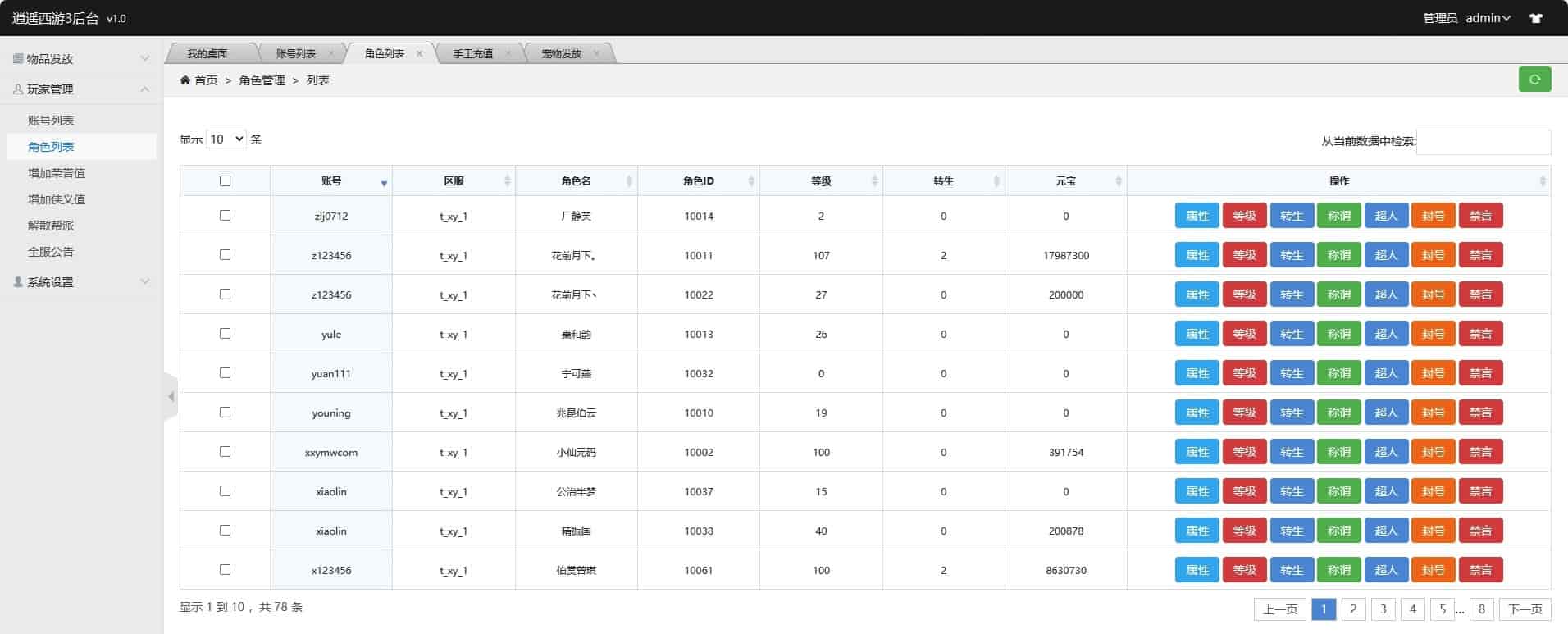The width and height of the screenshot is (1568, 634).
Task: Click the home icon in breadcrumb
Action: [x=185, y=80]
